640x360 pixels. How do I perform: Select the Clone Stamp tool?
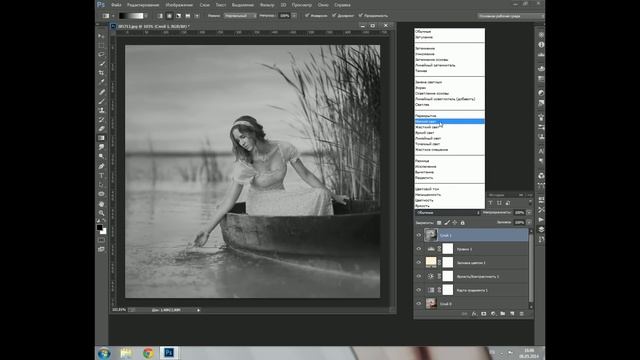[x=101, y=110]
